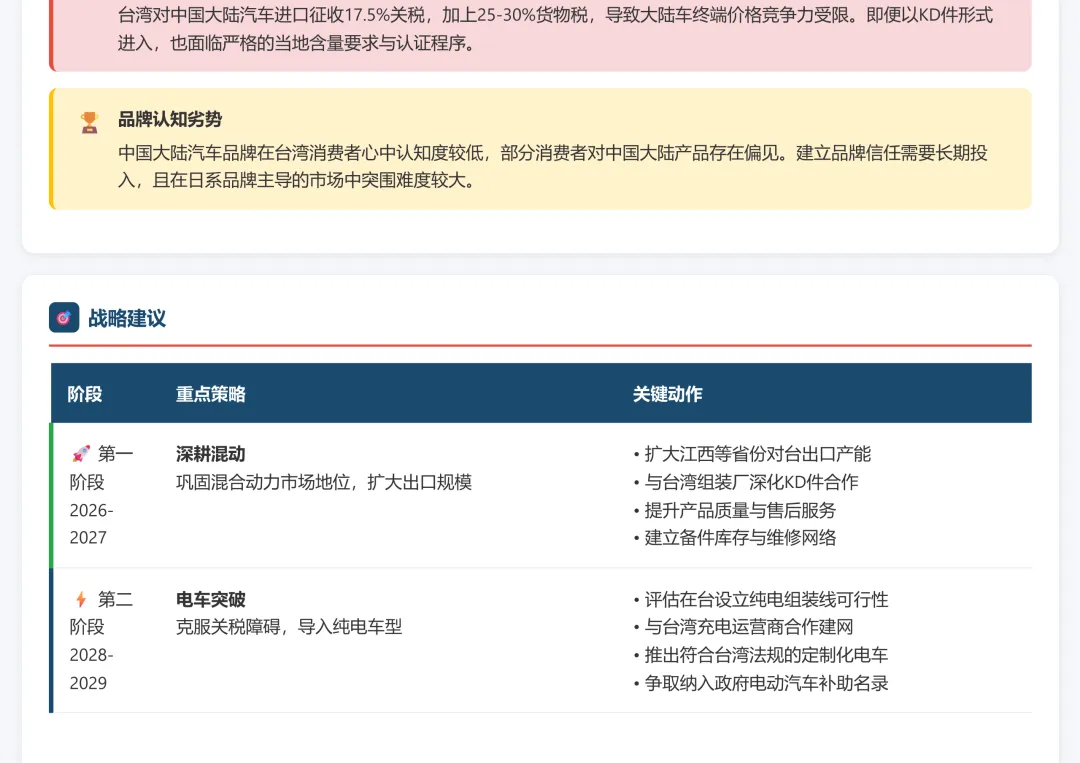Click the trophy icon beside 品牌认知劣势

click(x=90, y=123)
